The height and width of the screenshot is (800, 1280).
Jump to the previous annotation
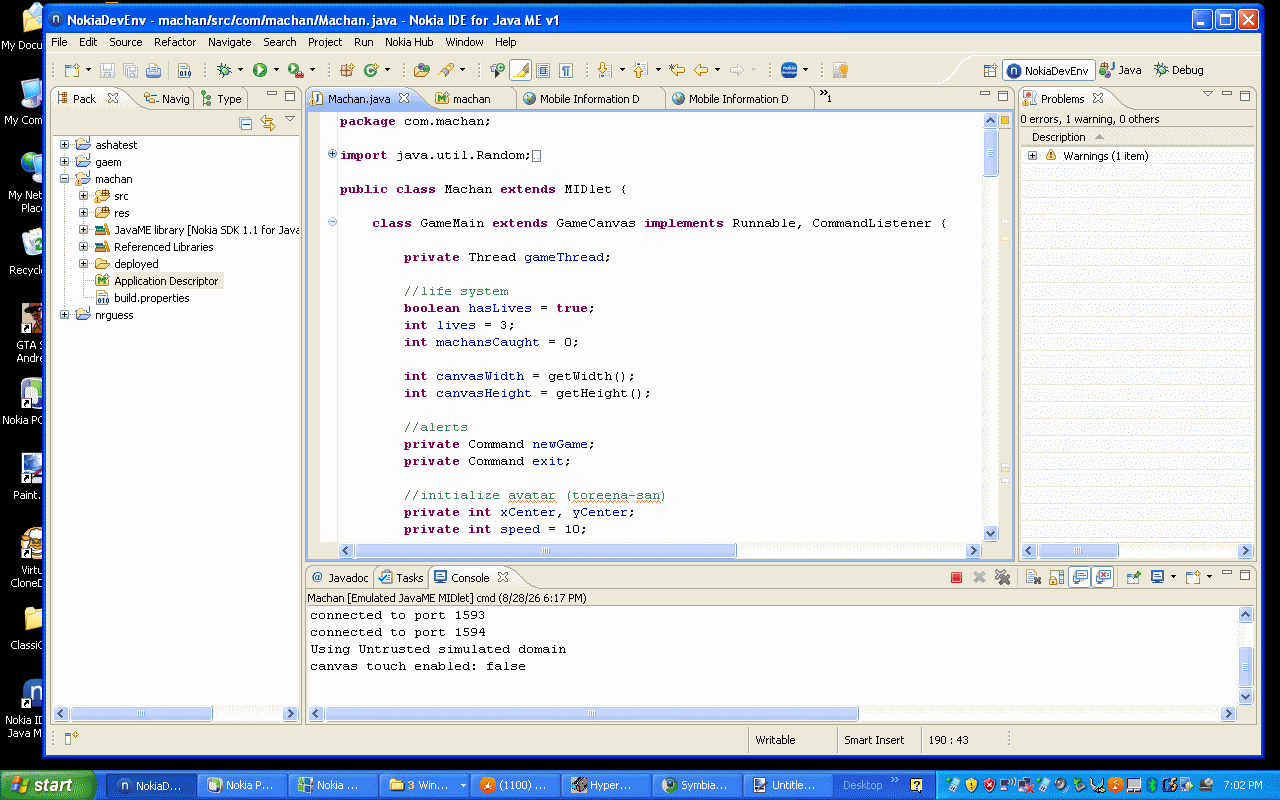[x=640, y=70]
